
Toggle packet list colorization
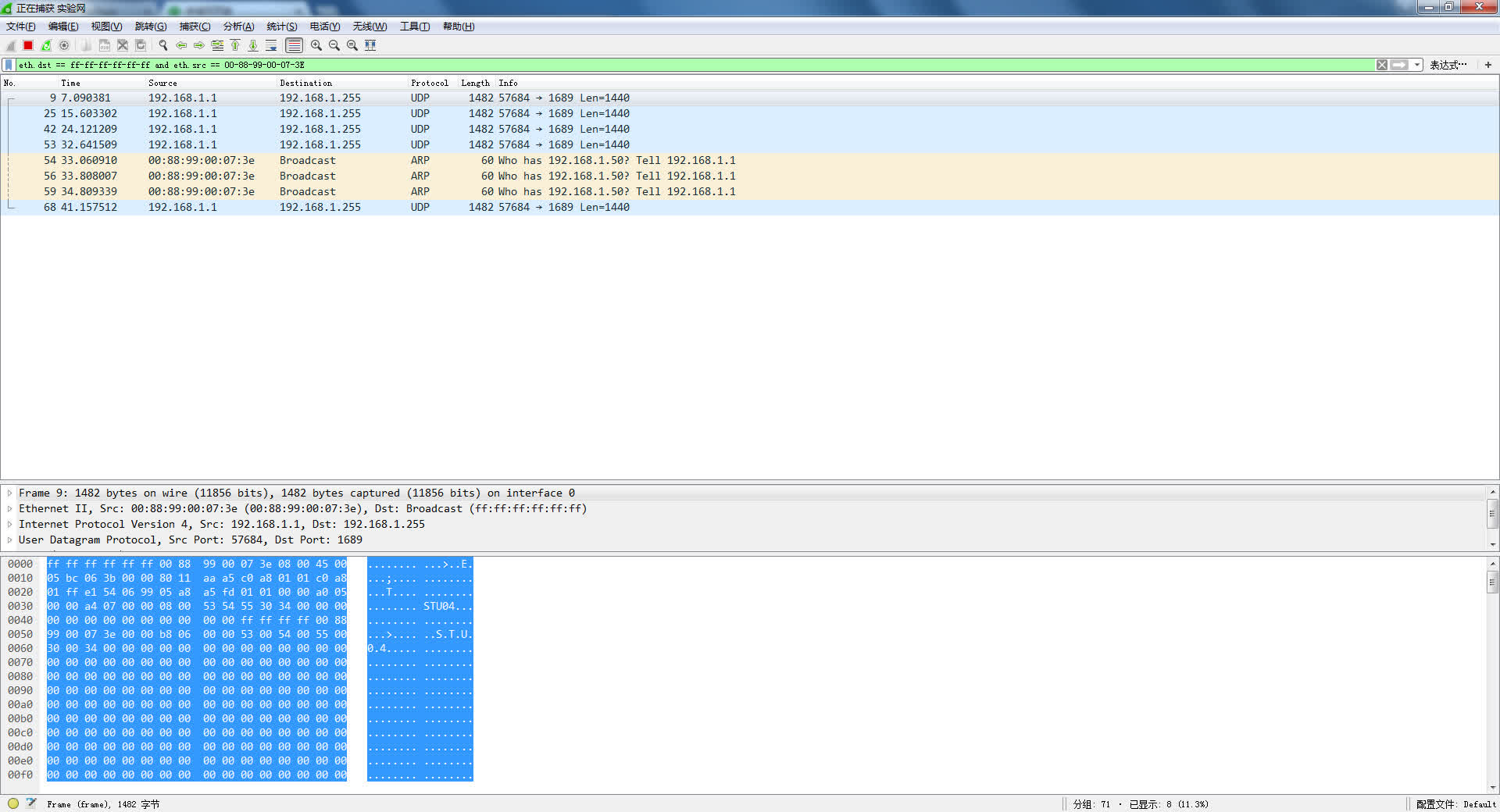294,45
